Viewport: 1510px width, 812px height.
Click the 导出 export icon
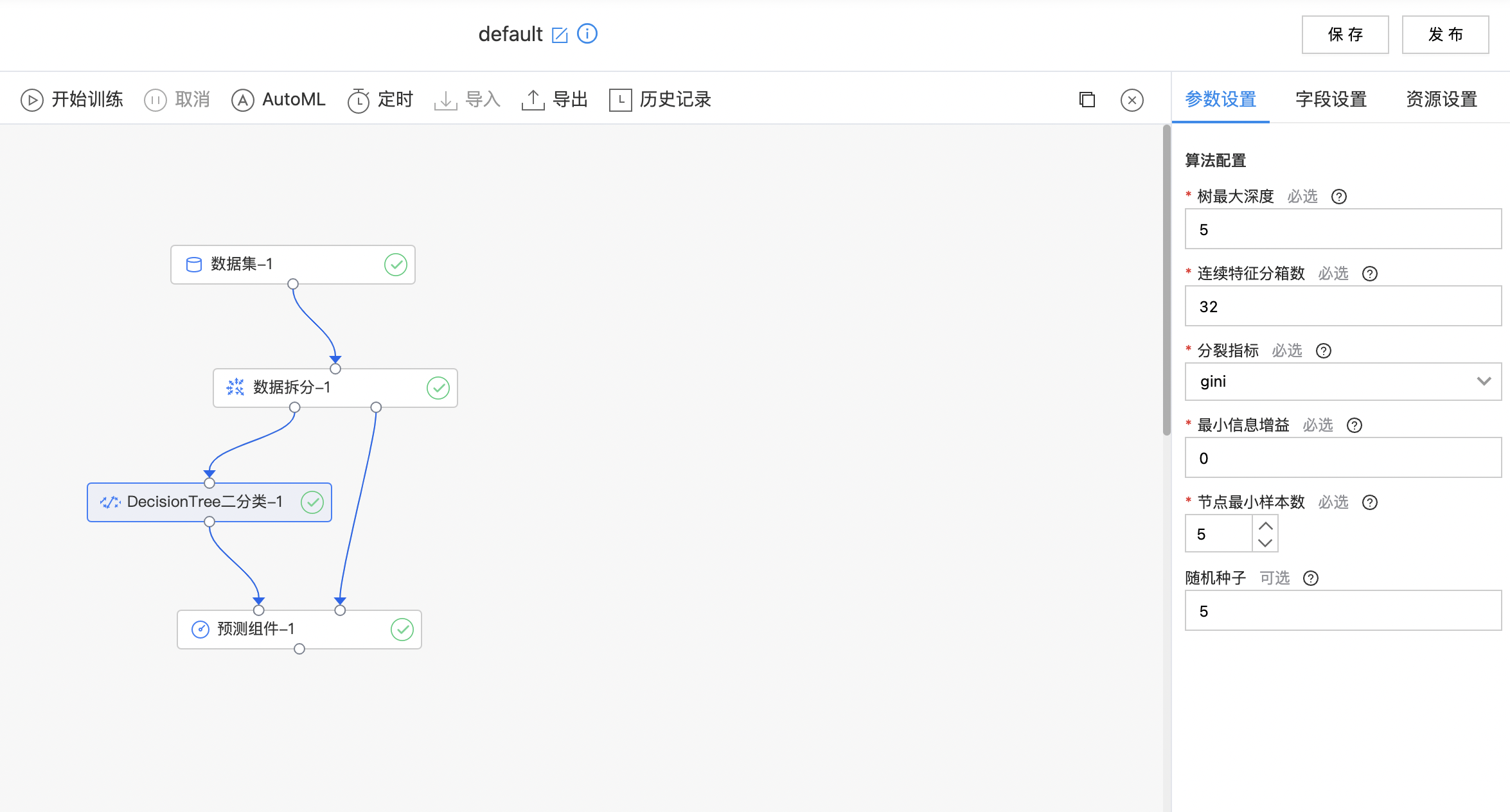pos(533,100)
